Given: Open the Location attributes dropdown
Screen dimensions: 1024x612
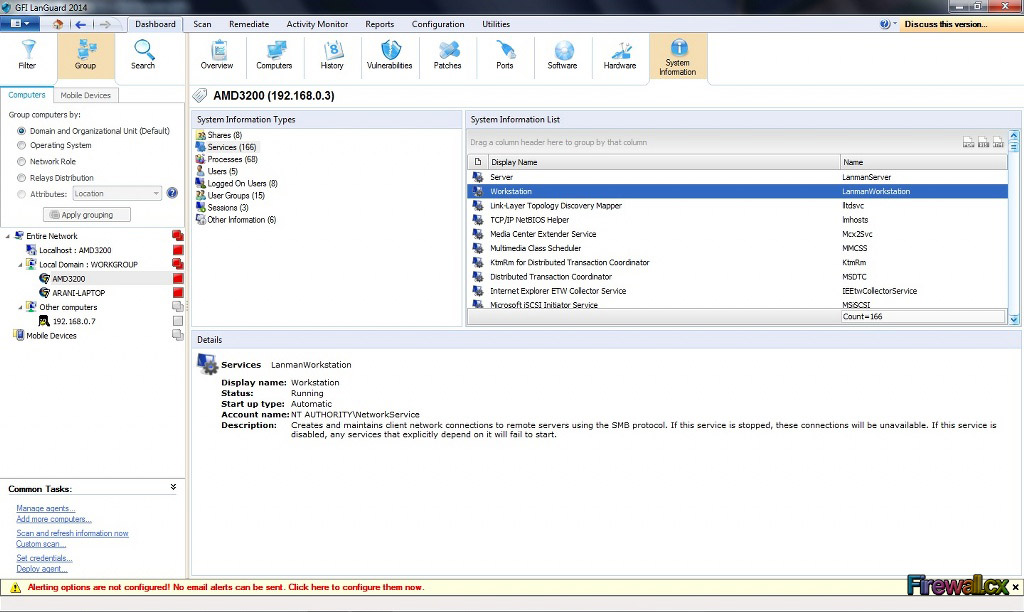Looking at the screenshot, I should pyautogui.click(x=116, y=193).
